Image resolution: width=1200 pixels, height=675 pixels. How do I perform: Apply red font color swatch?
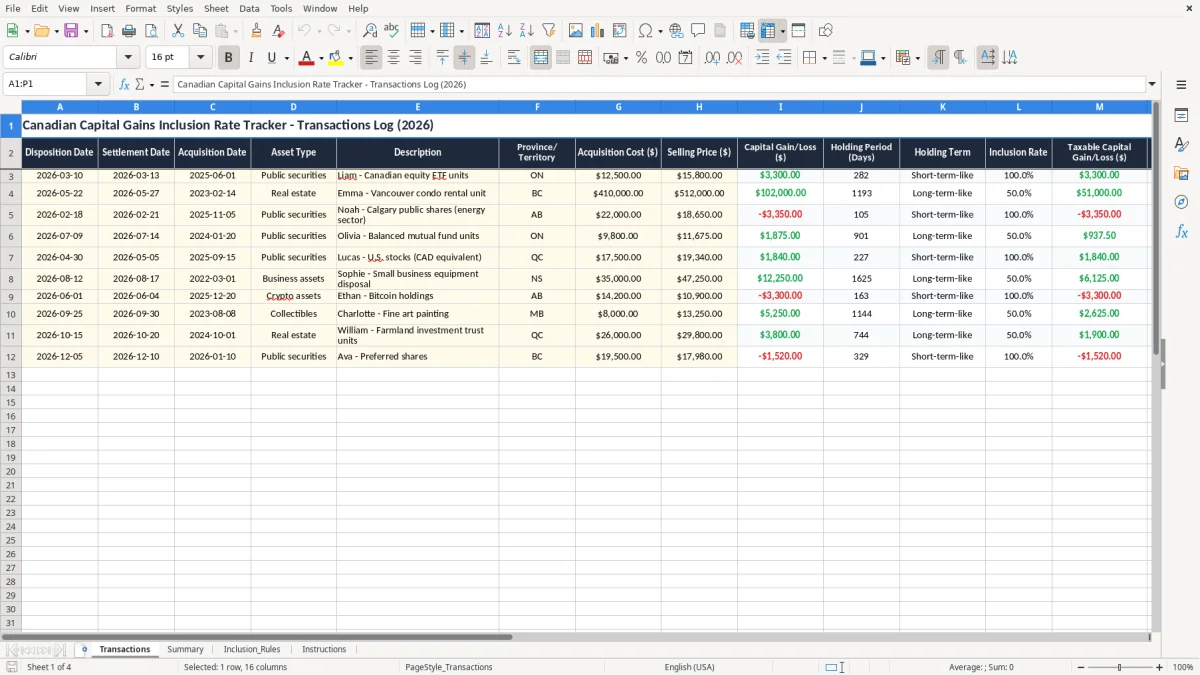tap(307, 58)
